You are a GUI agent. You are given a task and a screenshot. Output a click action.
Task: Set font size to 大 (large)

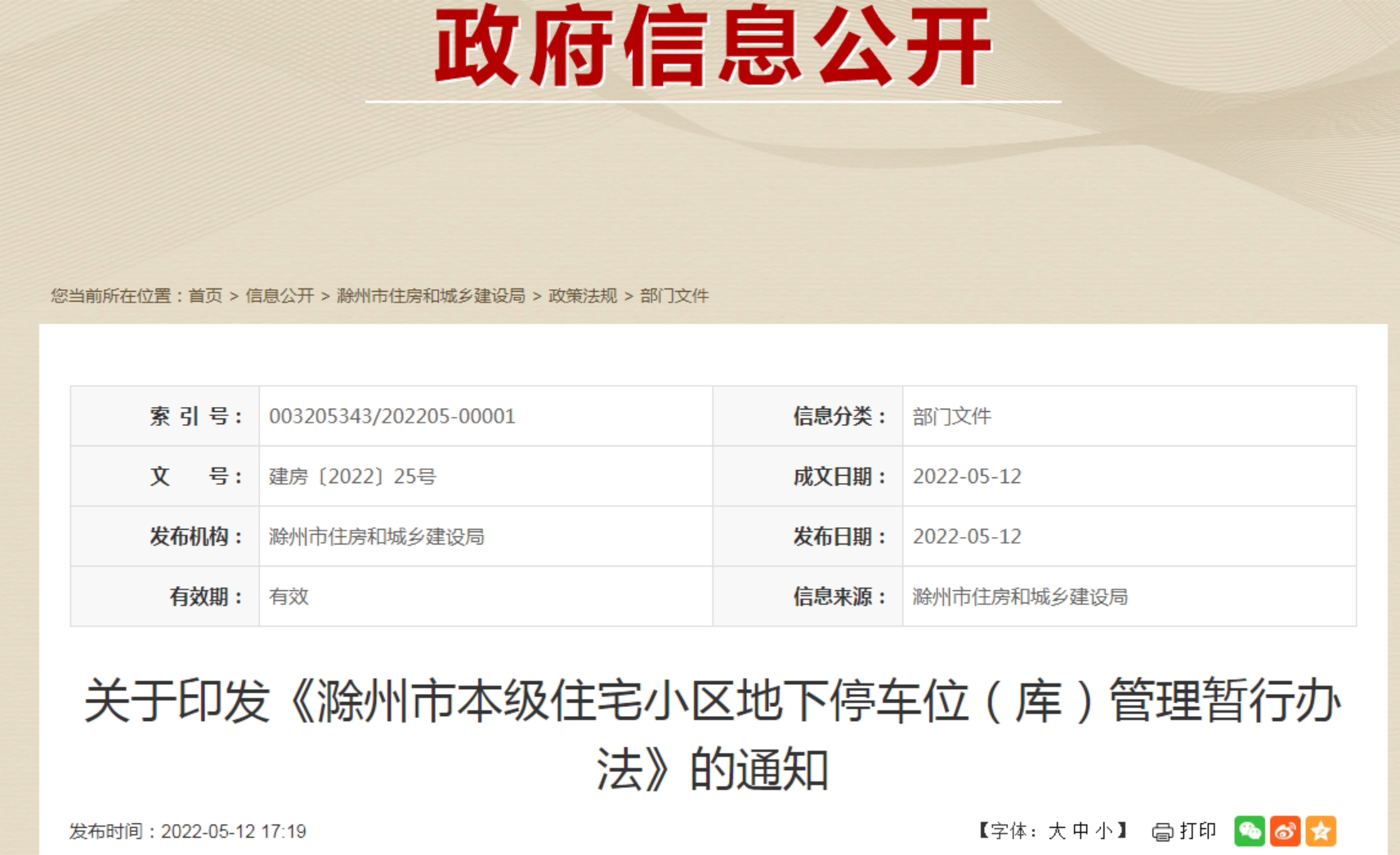(1057, 831)
